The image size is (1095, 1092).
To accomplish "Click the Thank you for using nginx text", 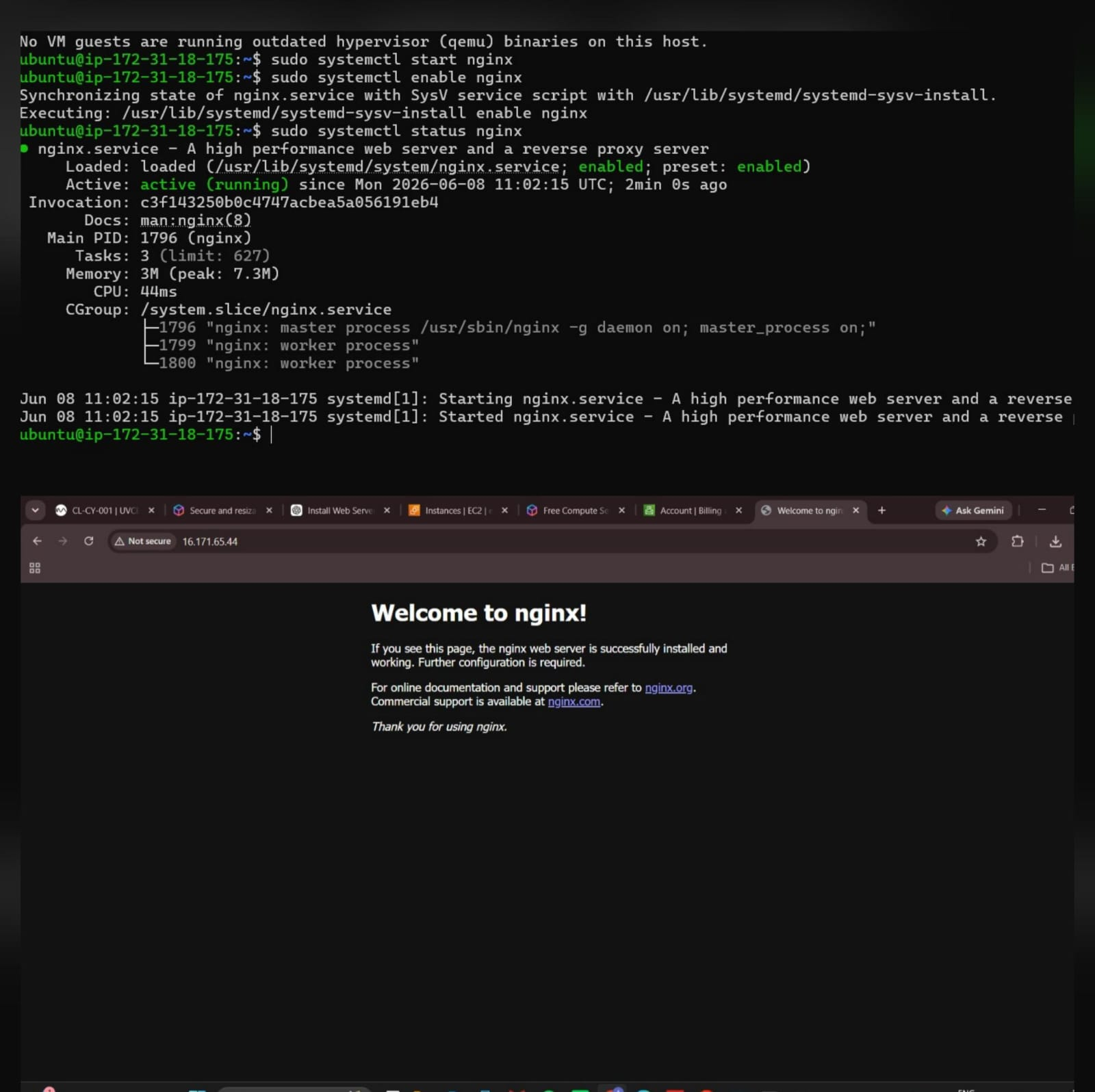I will pos(439,727).
